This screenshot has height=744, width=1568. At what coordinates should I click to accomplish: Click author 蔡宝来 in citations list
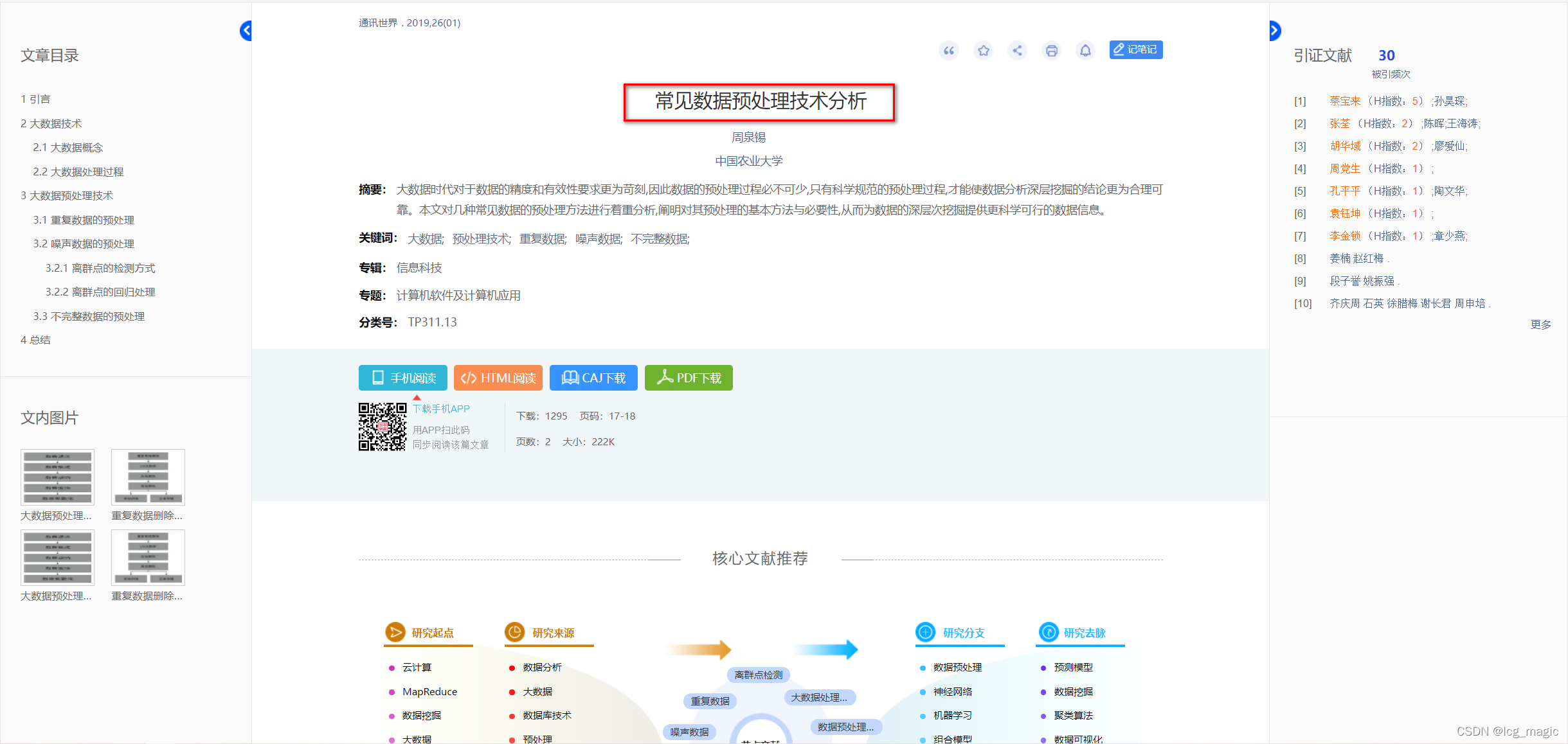tap(1345, 101)
